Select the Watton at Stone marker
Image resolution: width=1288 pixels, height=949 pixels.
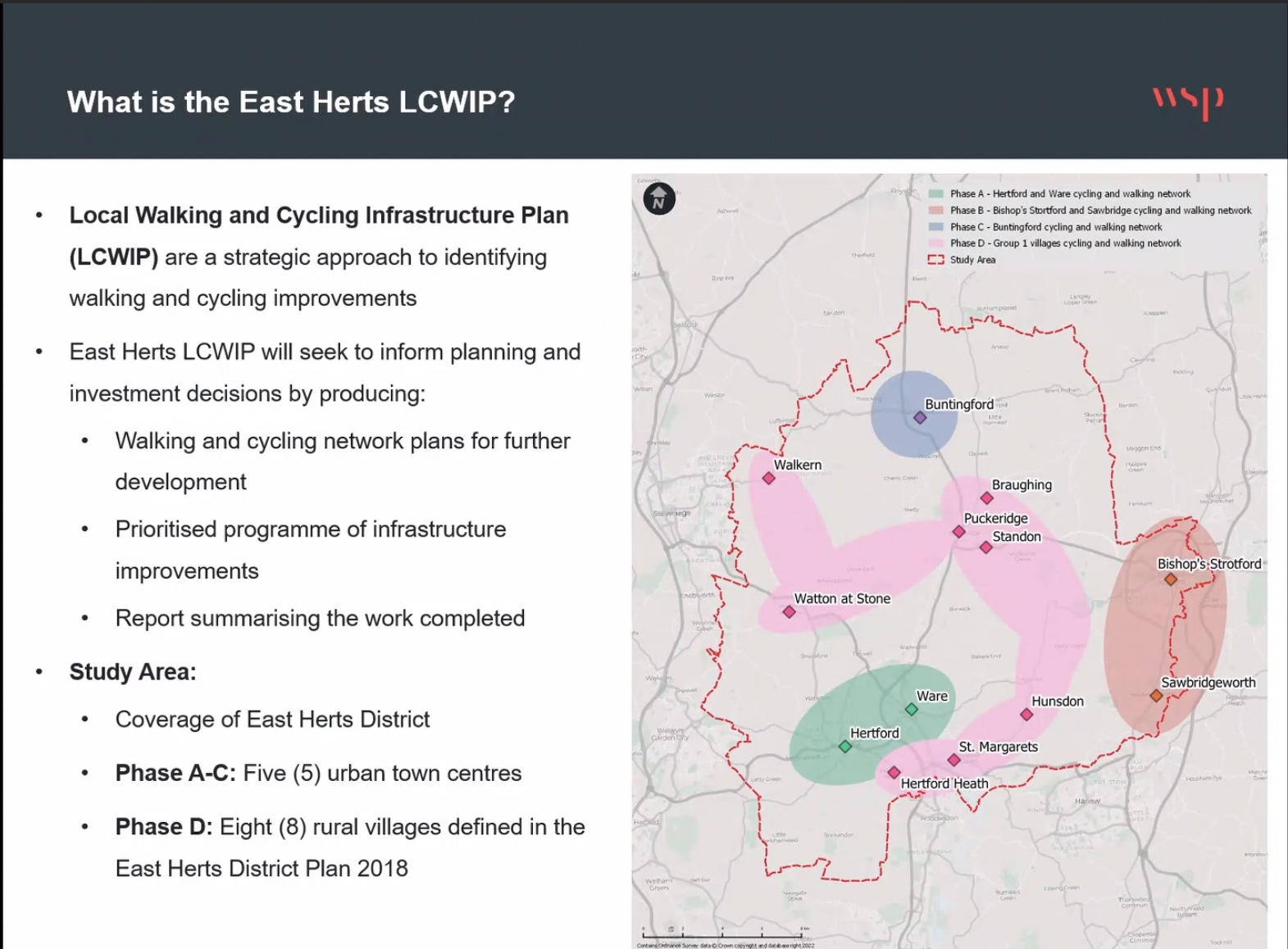coord(789,612)
